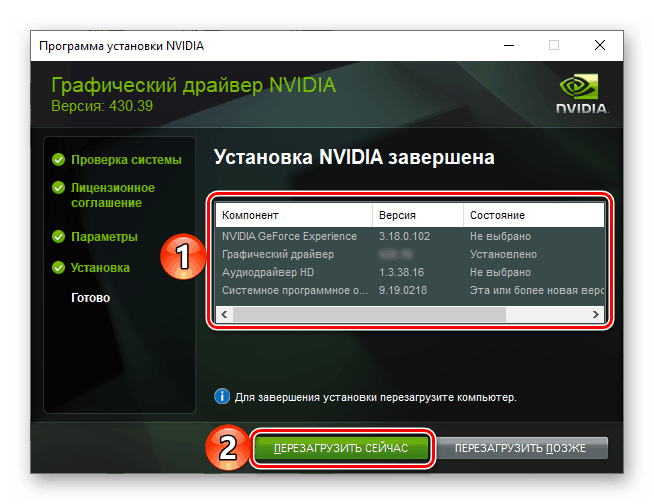This screenshot has height=504, width=654.
Task: Click Эта или более новая status cell
Action: (537, 290)
